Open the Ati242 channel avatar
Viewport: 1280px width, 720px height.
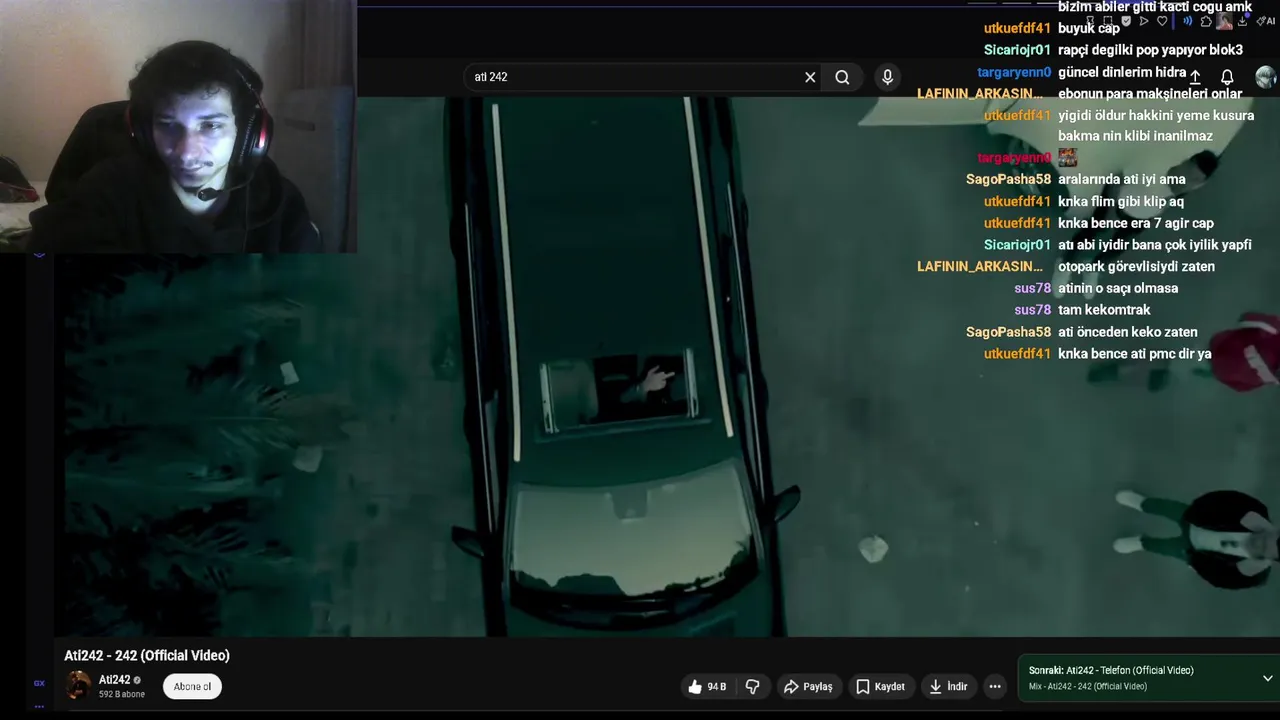(x=78, y=685)
